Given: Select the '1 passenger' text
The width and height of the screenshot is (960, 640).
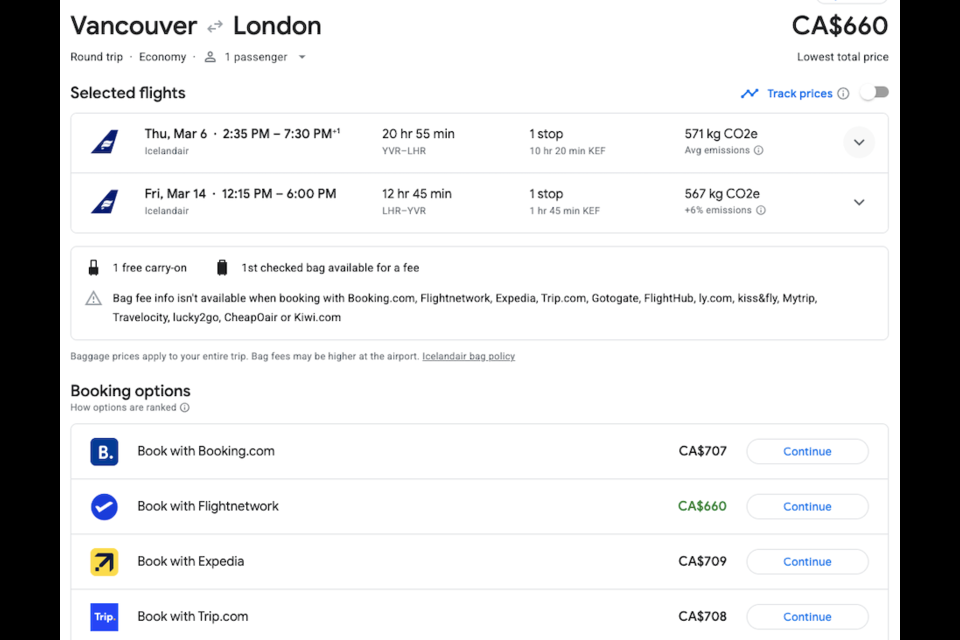Looking at the screenshot, I should tap(255, 57).
